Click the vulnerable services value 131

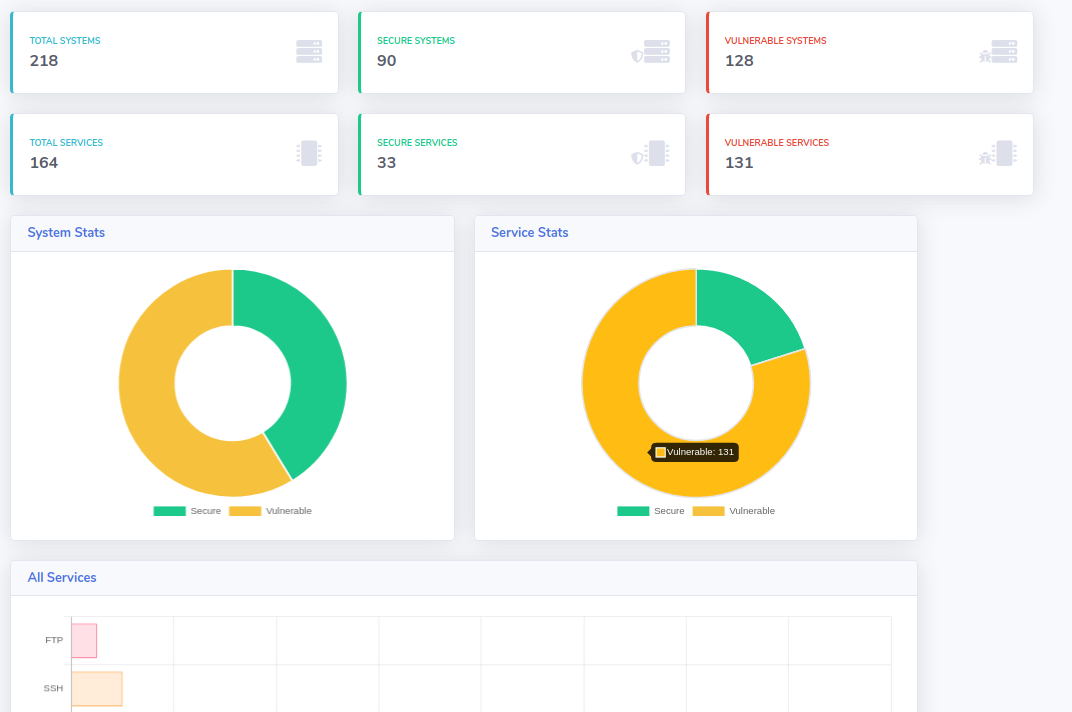739,163
